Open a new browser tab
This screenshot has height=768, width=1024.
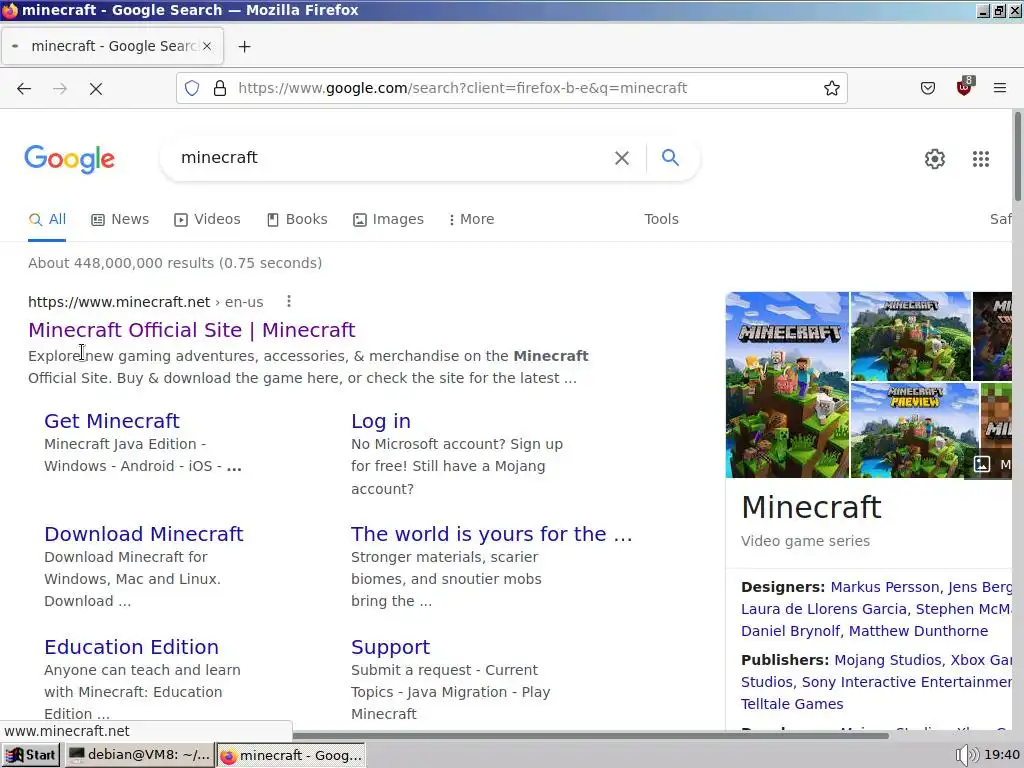click(x=244, y=46)
